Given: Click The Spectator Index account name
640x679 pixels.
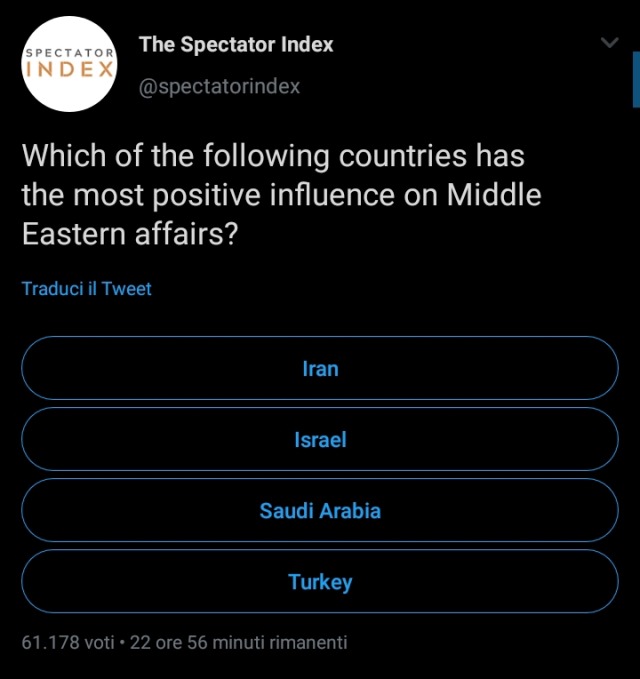Looking at the screenshot, I should tap(236, 44).
